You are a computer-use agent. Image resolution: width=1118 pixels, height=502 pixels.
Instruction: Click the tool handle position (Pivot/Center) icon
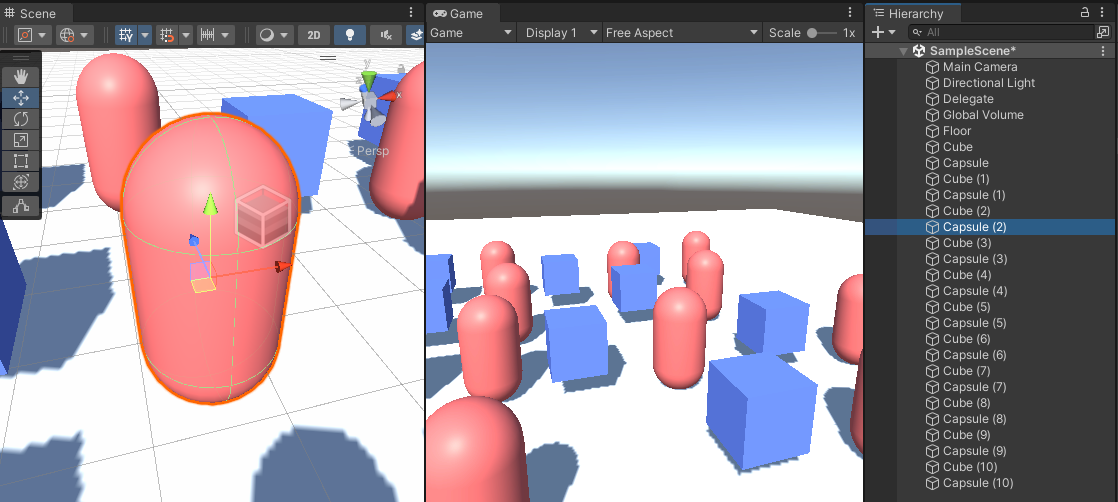[24, 35]
